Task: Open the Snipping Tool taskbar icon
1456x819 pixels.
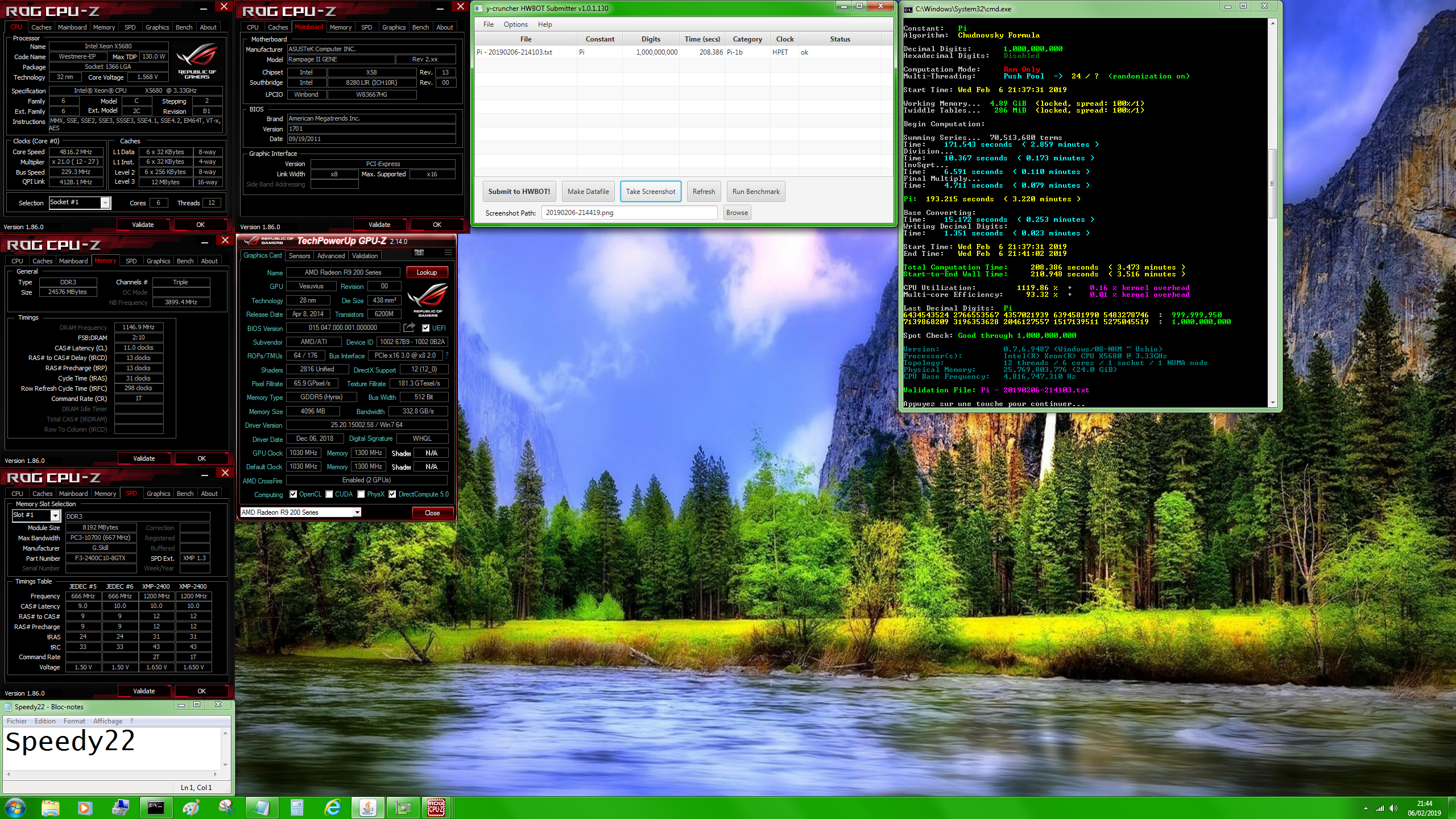Action: tap(226, 808)
